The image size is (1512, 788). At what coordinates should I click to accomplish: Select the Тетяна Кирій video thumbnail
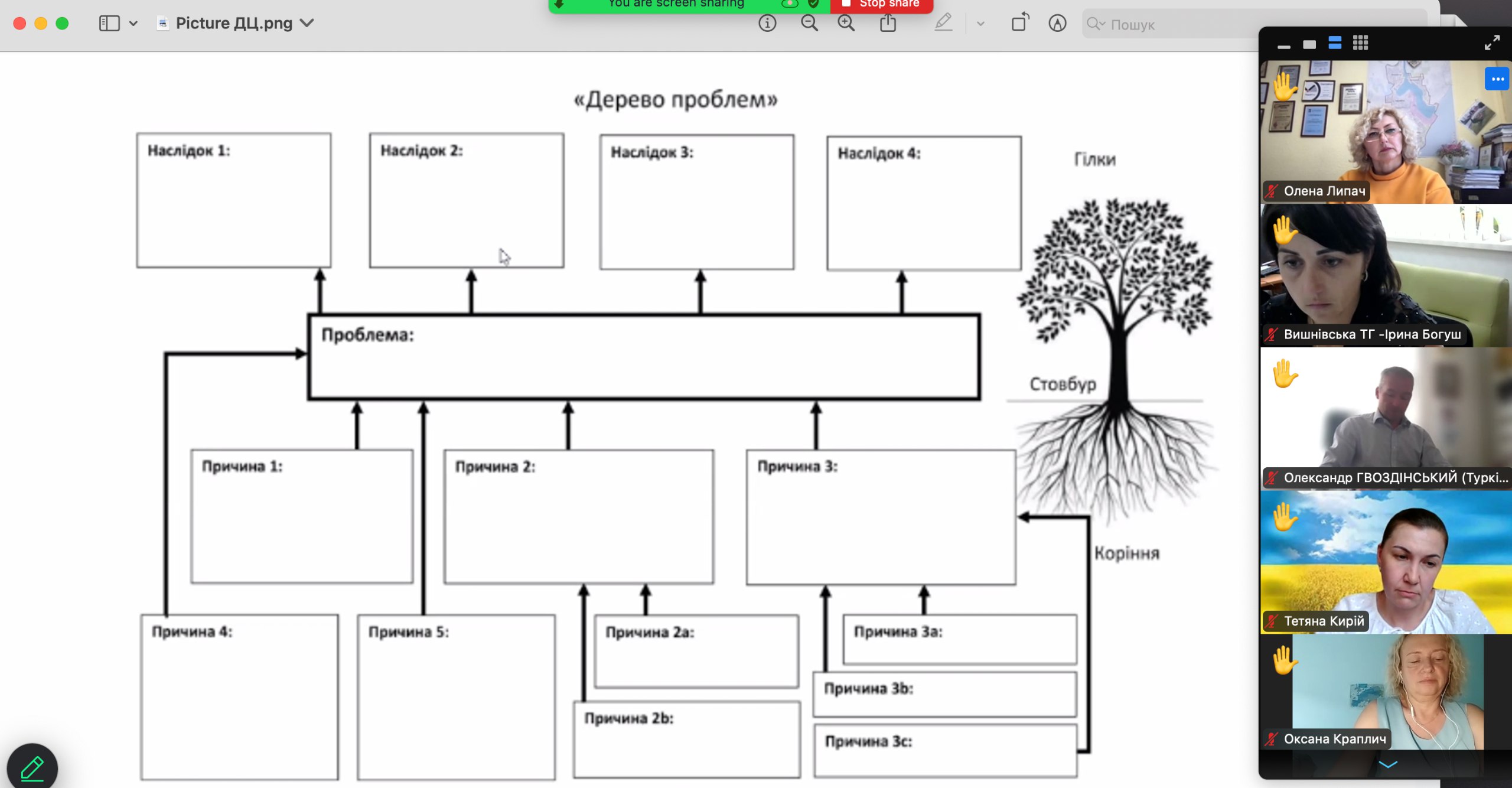(1386, 562)
